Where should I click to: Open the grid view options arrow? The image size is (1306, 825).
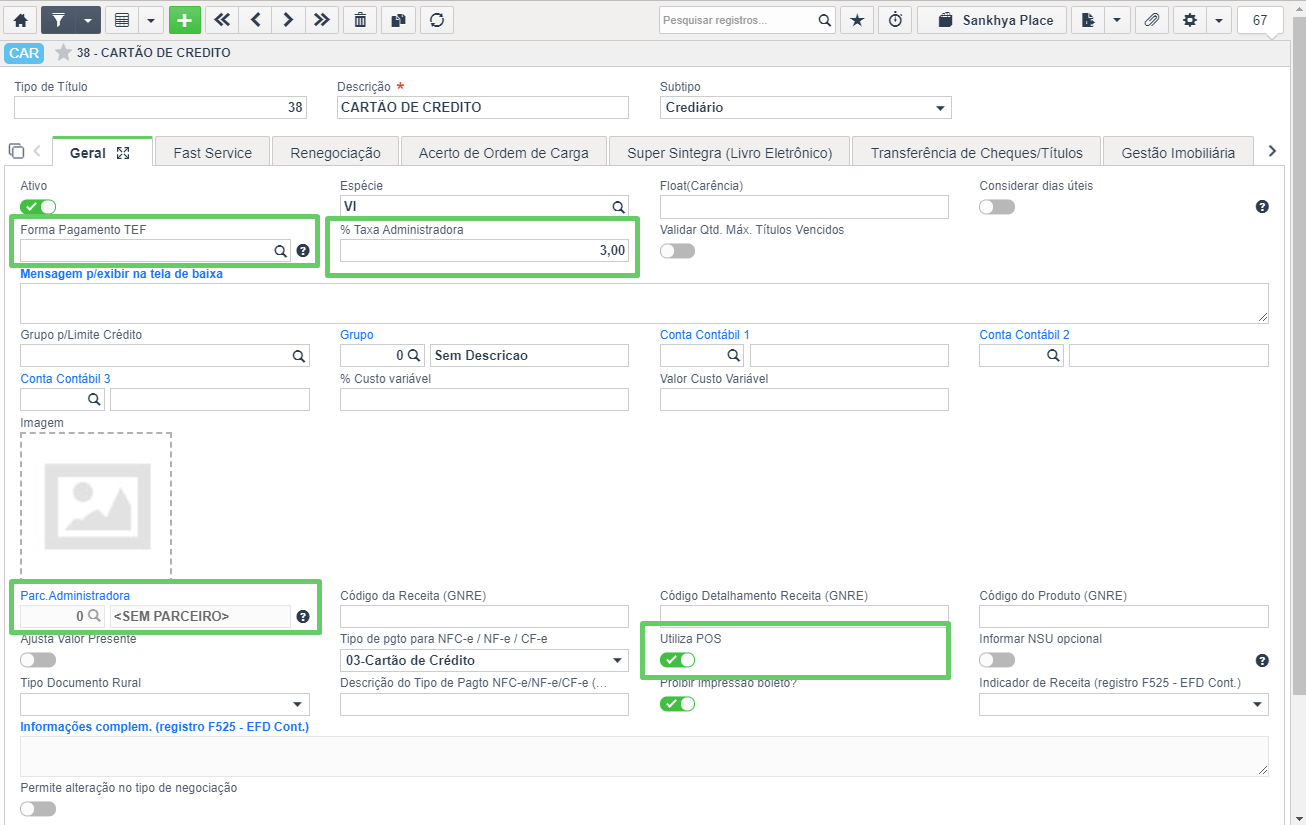coord(151,20)
